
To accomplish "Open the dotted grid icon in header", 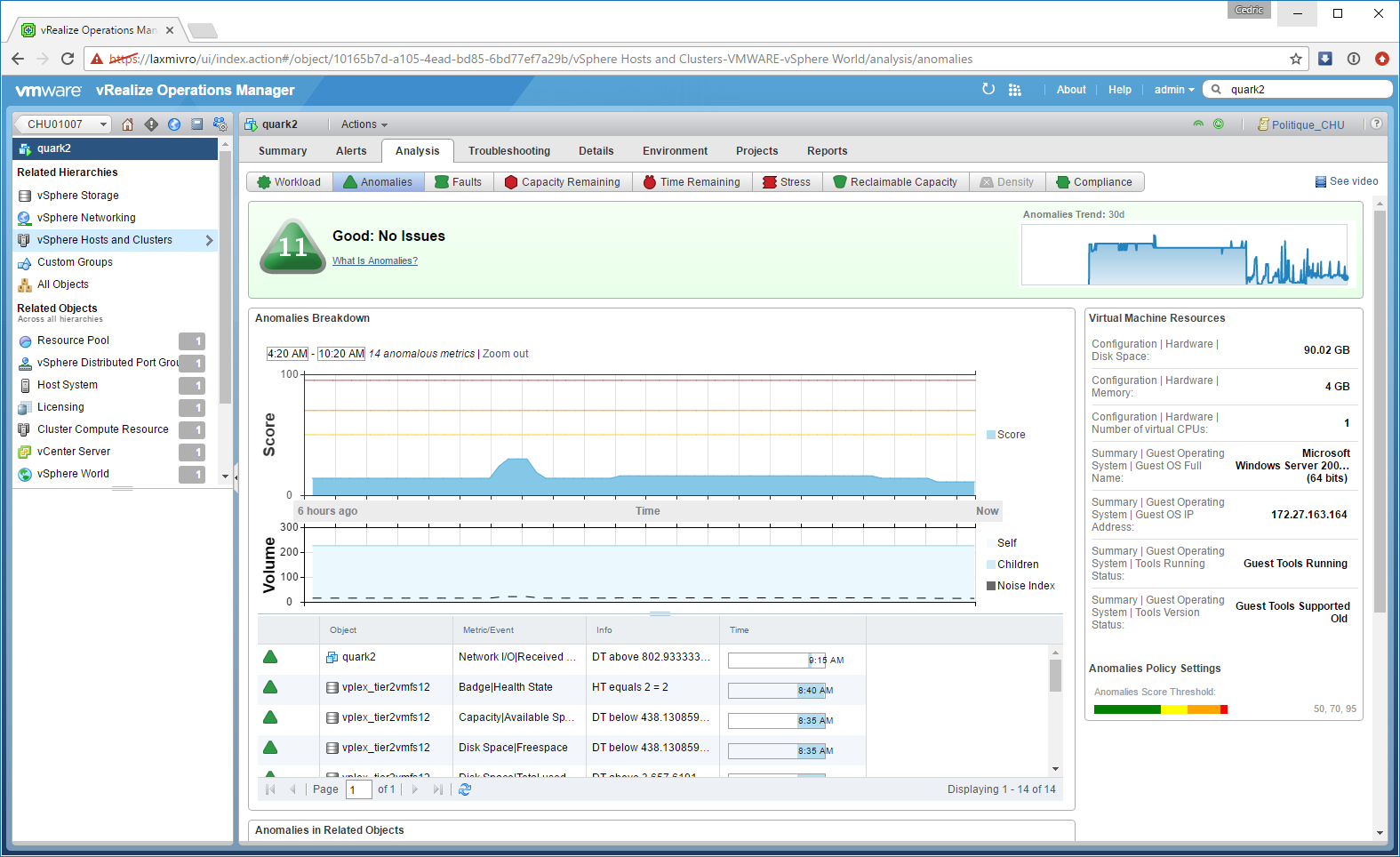I will tap(1015, 90).
